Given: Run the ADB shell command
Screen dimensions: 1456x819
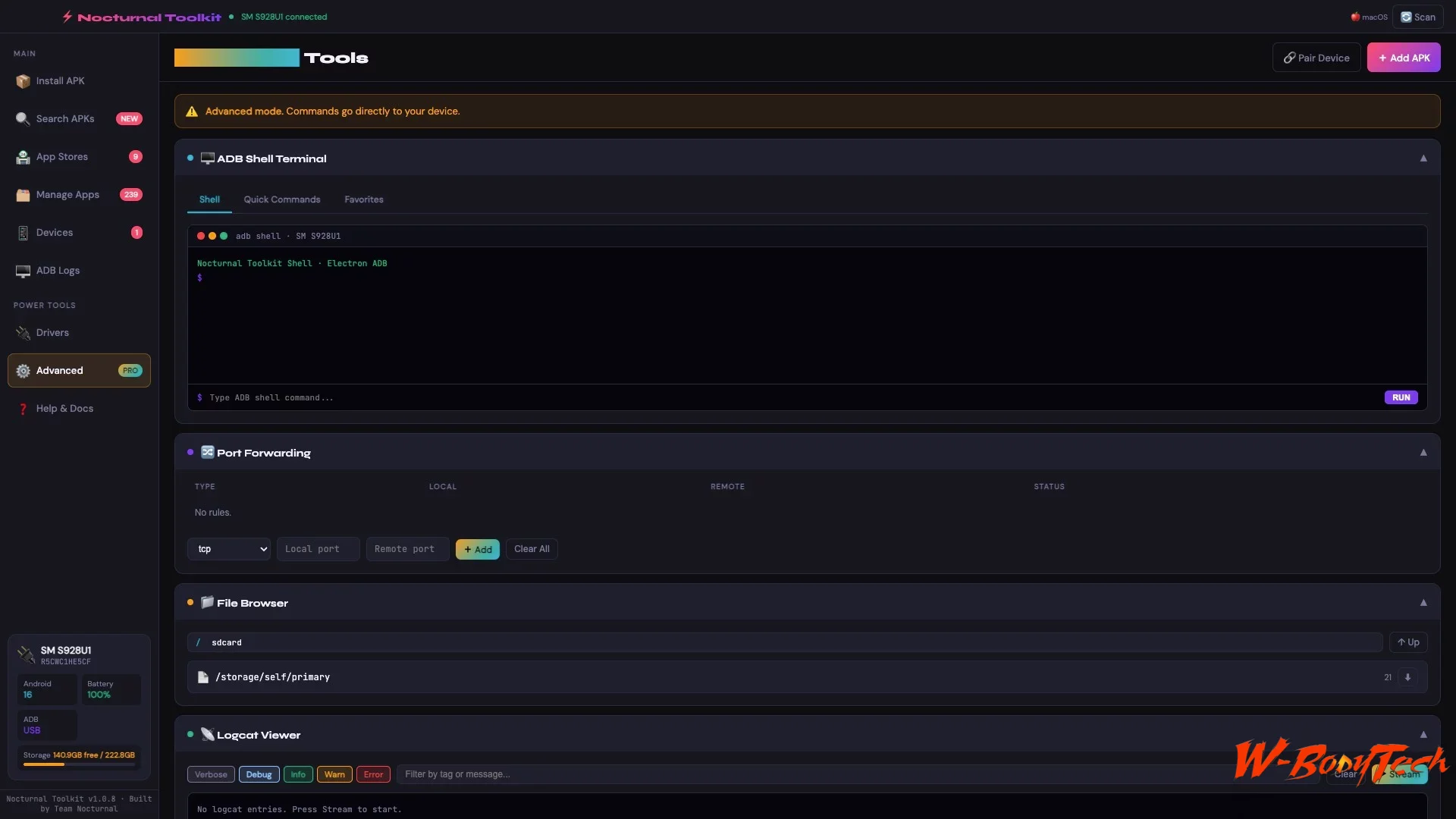Looking at the screenshot, I should pyautogui.click(x=1401, y=397).
